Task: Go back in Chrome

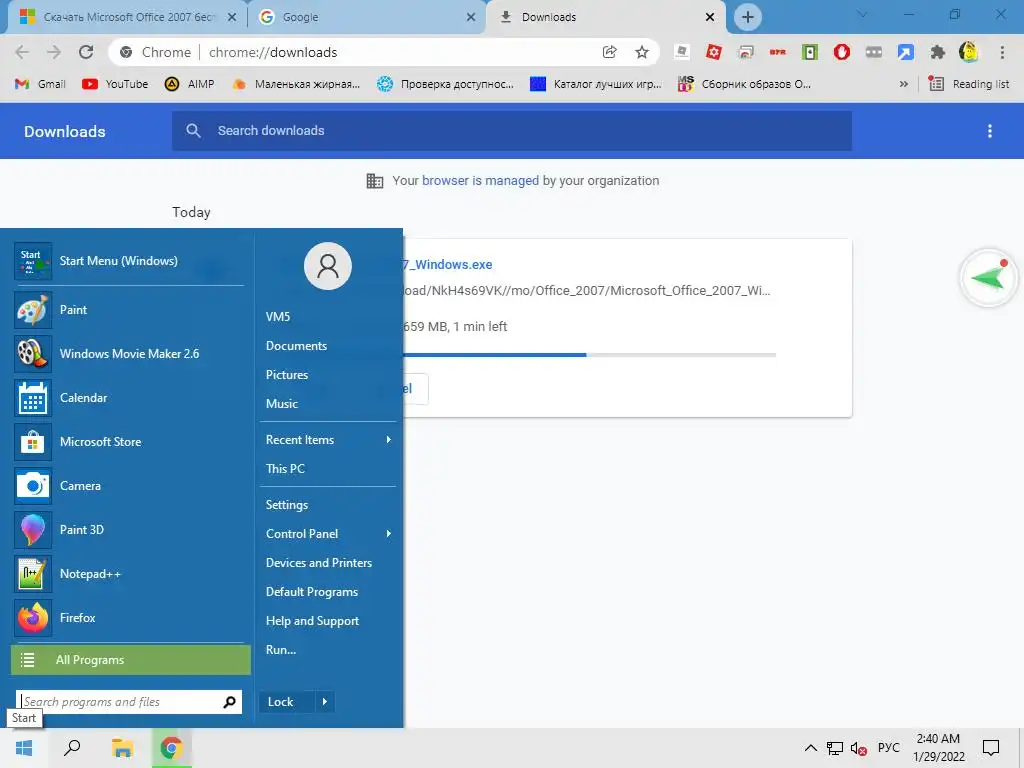Action: (22, 52)
